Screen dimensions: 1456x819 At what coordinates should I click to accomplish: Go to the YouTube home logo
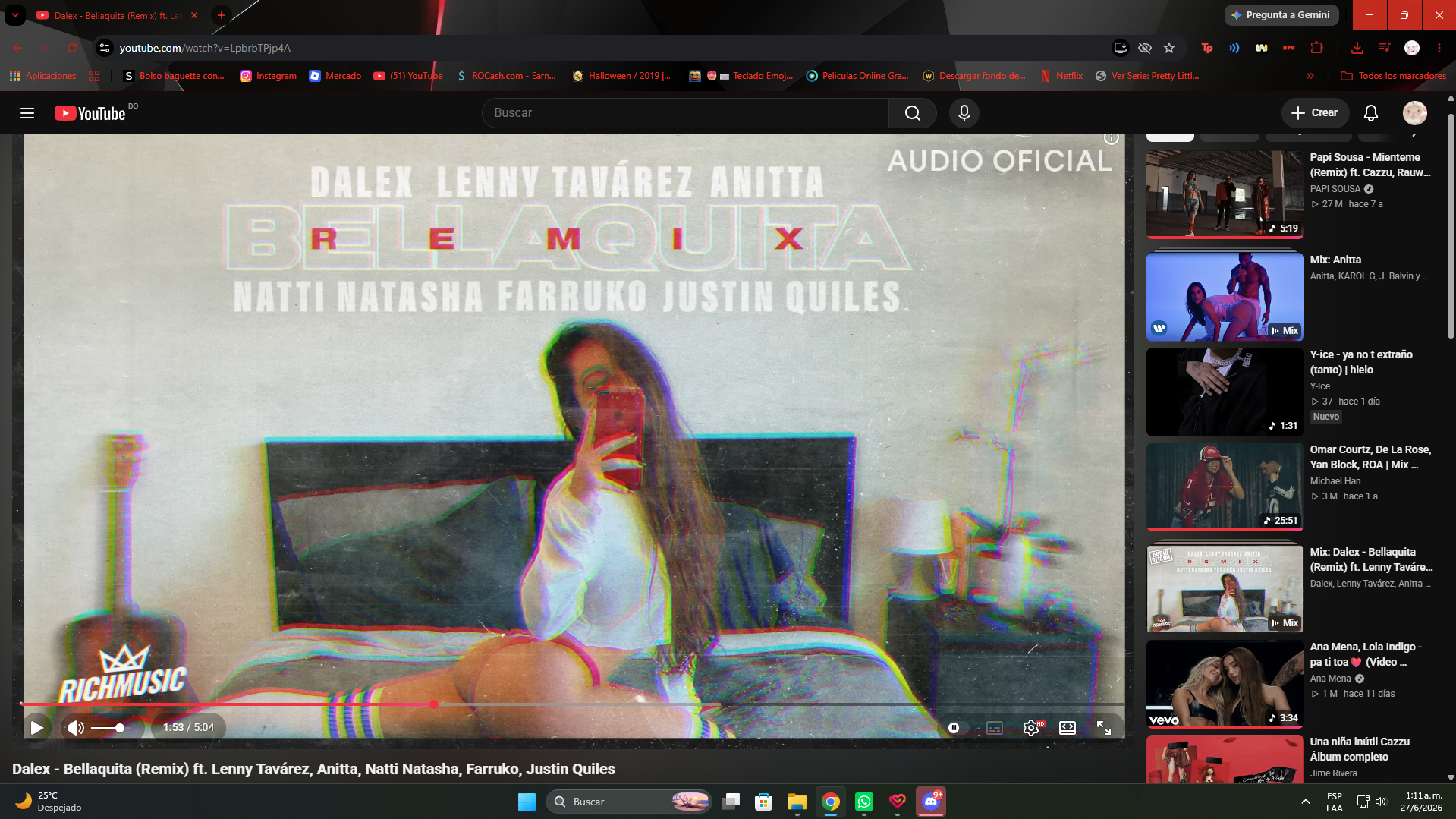pyautogui.click(x=90, y=113)
